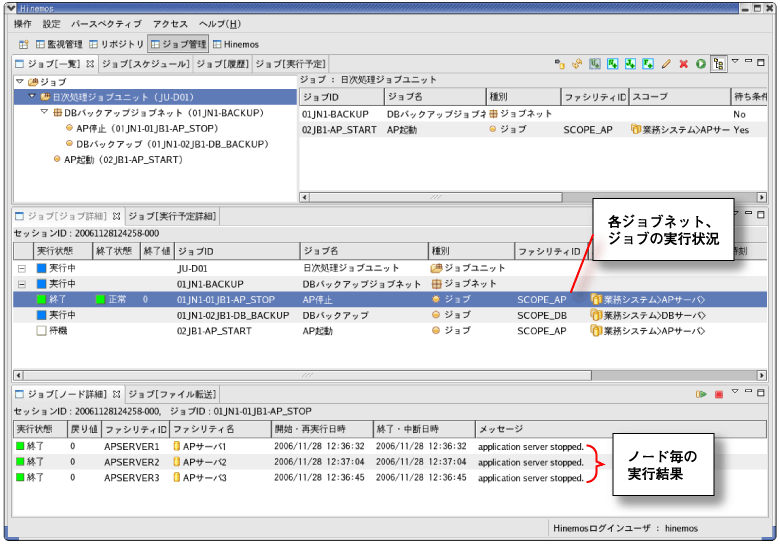Select the APSERVER2 row in node details
Viewport: 780px width, 545px height.
[131, 462]
